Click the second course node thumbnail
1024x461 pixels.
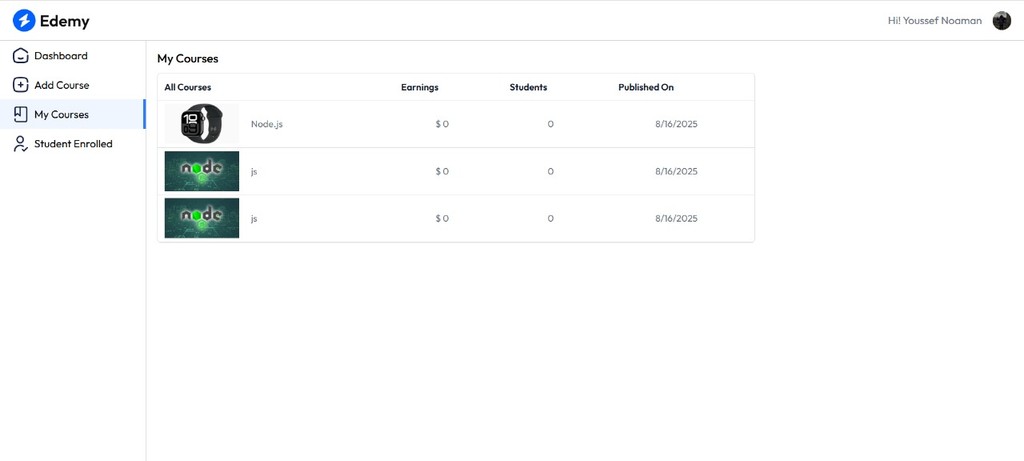pyautogui.click(x=202, y=171)
